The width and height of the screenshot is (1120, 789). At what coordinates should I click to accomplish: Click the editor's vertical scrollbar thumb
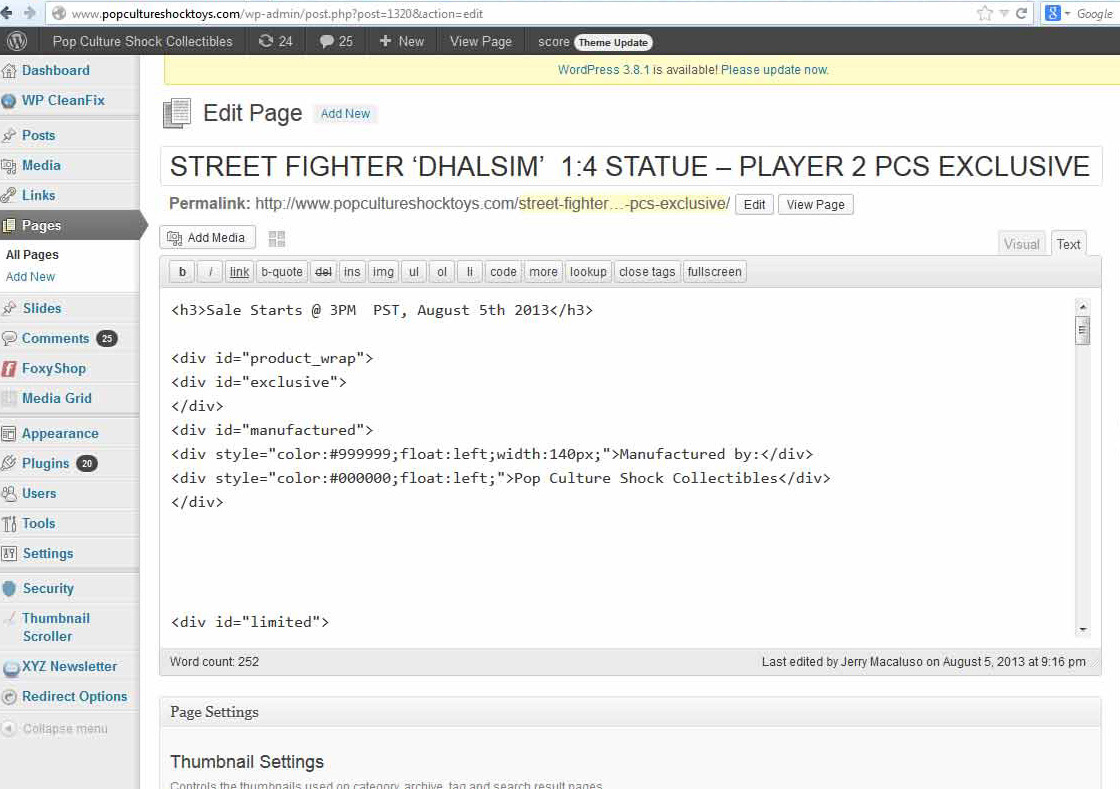pyautogui.click(x=1082, y=330)
